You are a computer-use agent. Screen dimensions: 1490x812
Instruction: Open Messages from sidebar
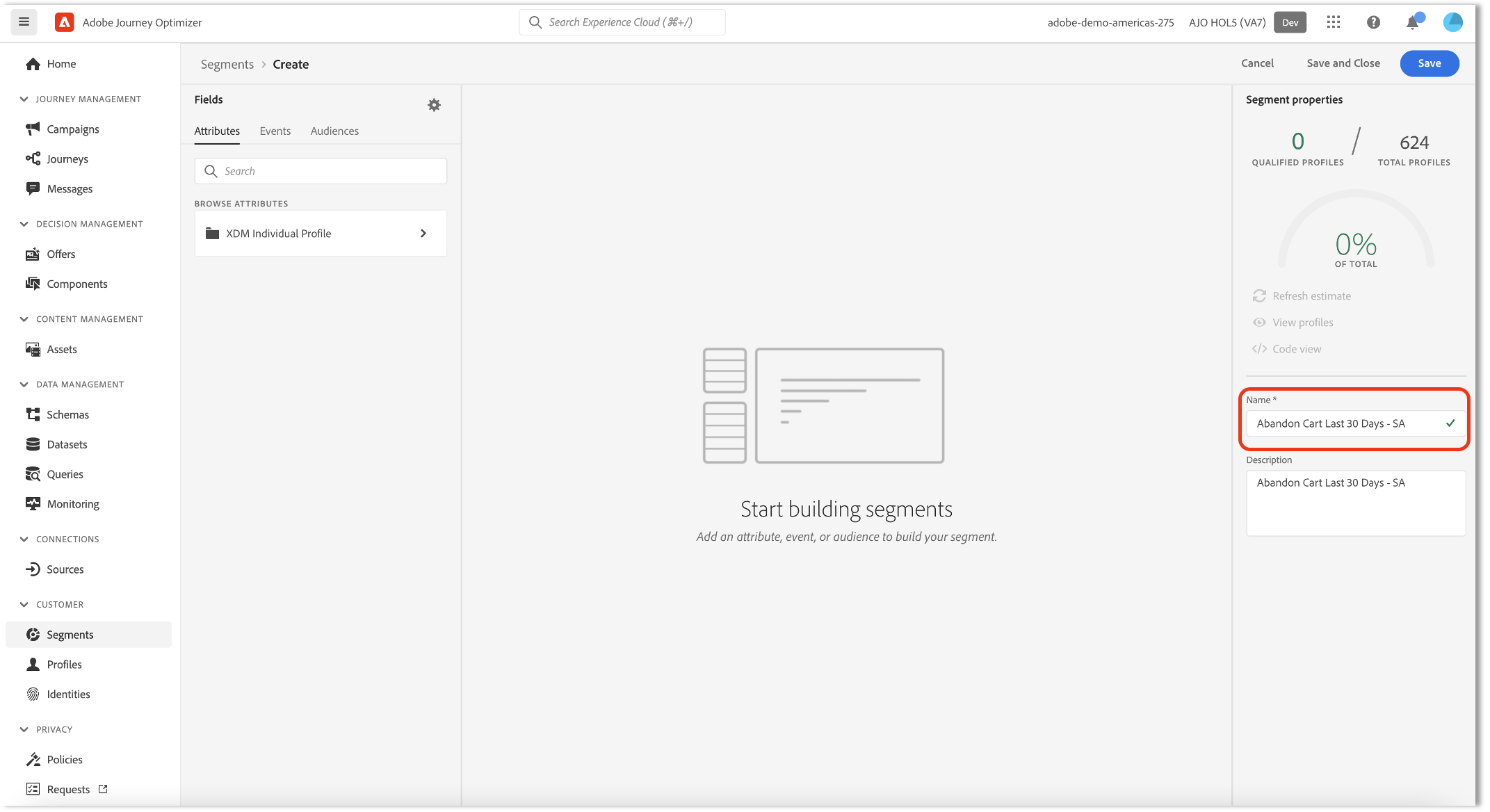[59, 189]
